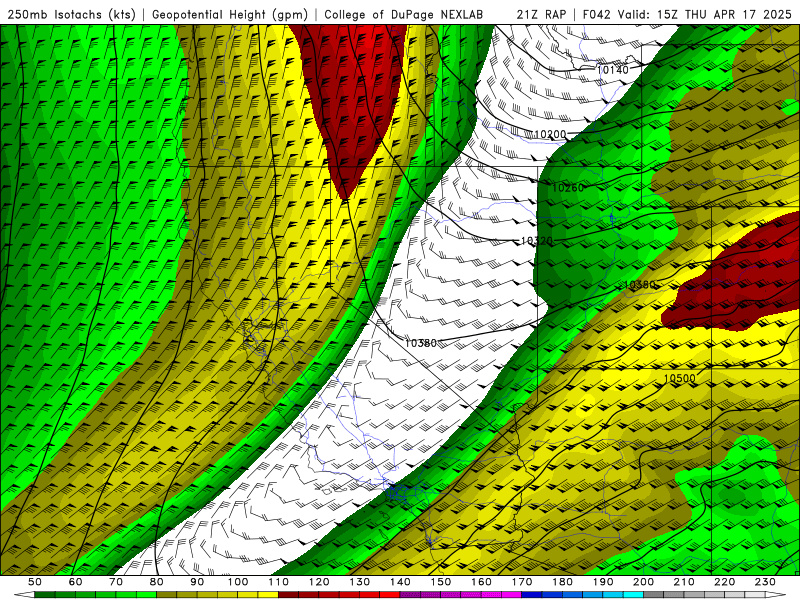Image resolution: width=800 pixels, height=600 pixels.
Task: Click the 50 value on the color scale
Action: 35,582
